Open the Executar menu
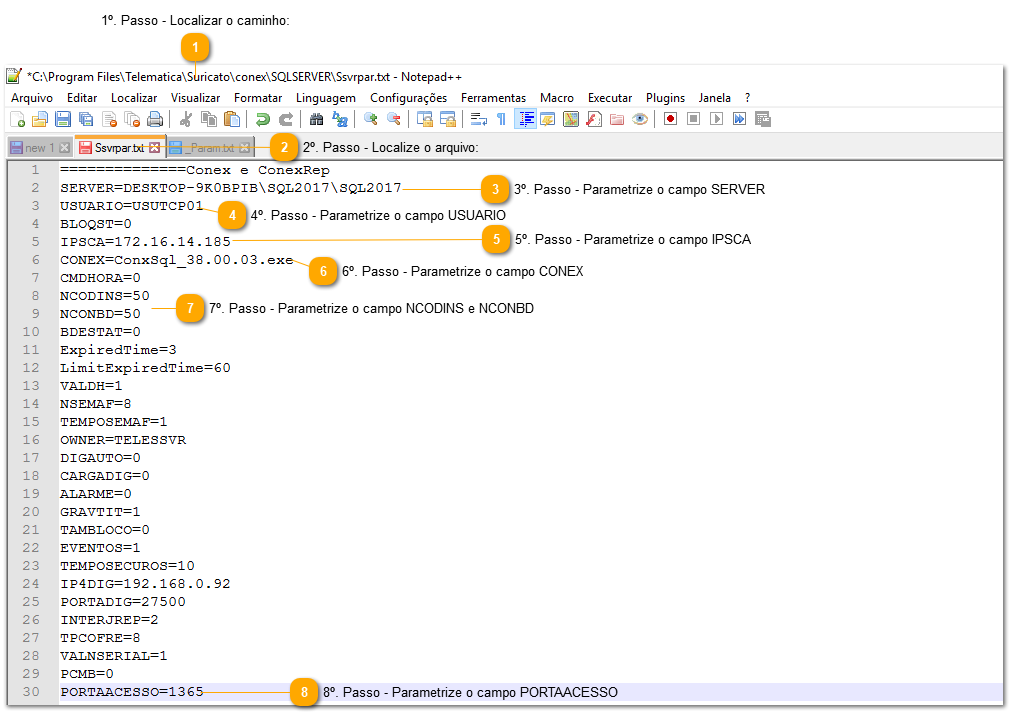Viewport: 1012px width, 717px height. [x=610, y=98]
